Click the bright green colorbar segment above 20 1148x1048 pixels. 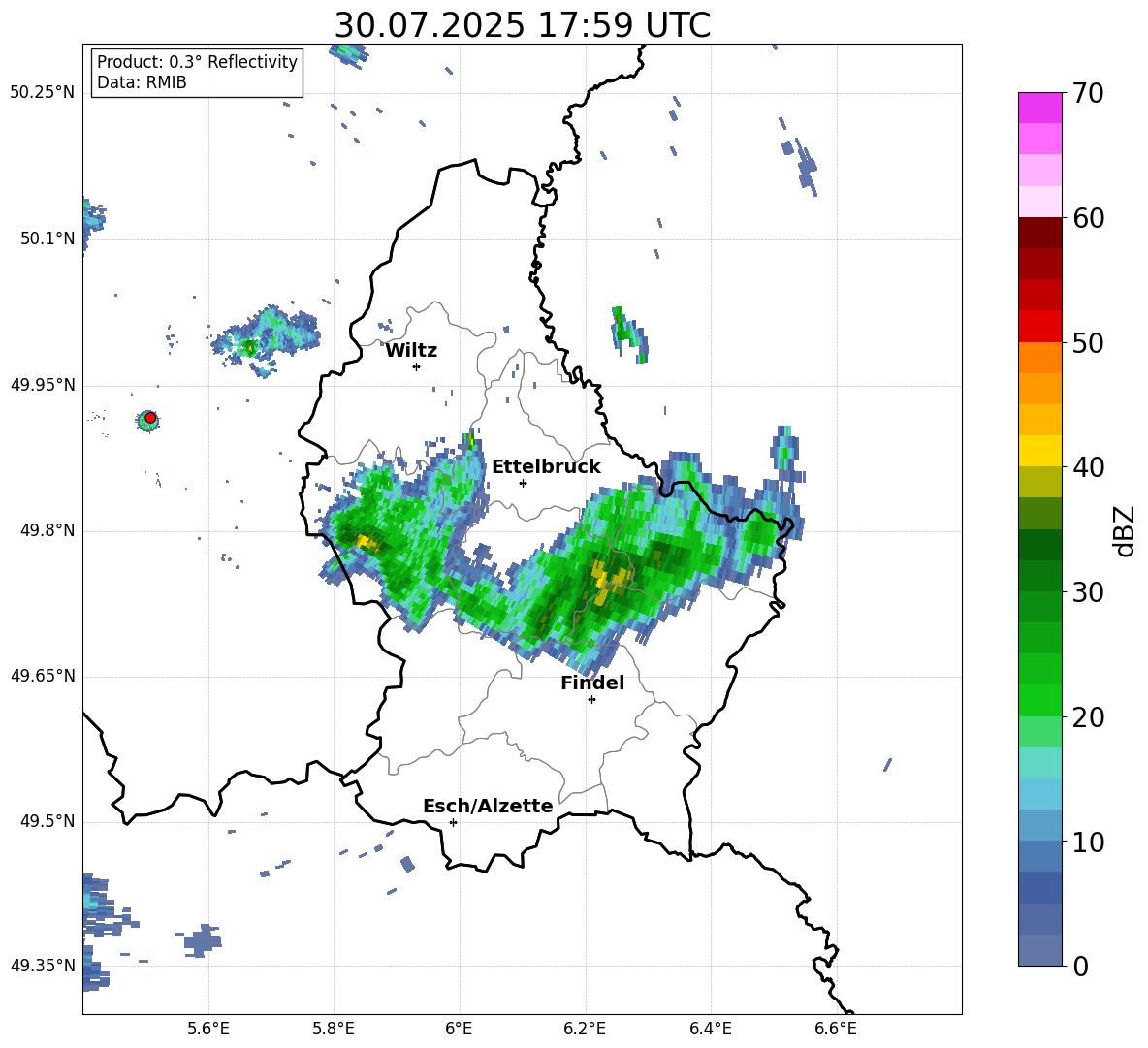1039,700
